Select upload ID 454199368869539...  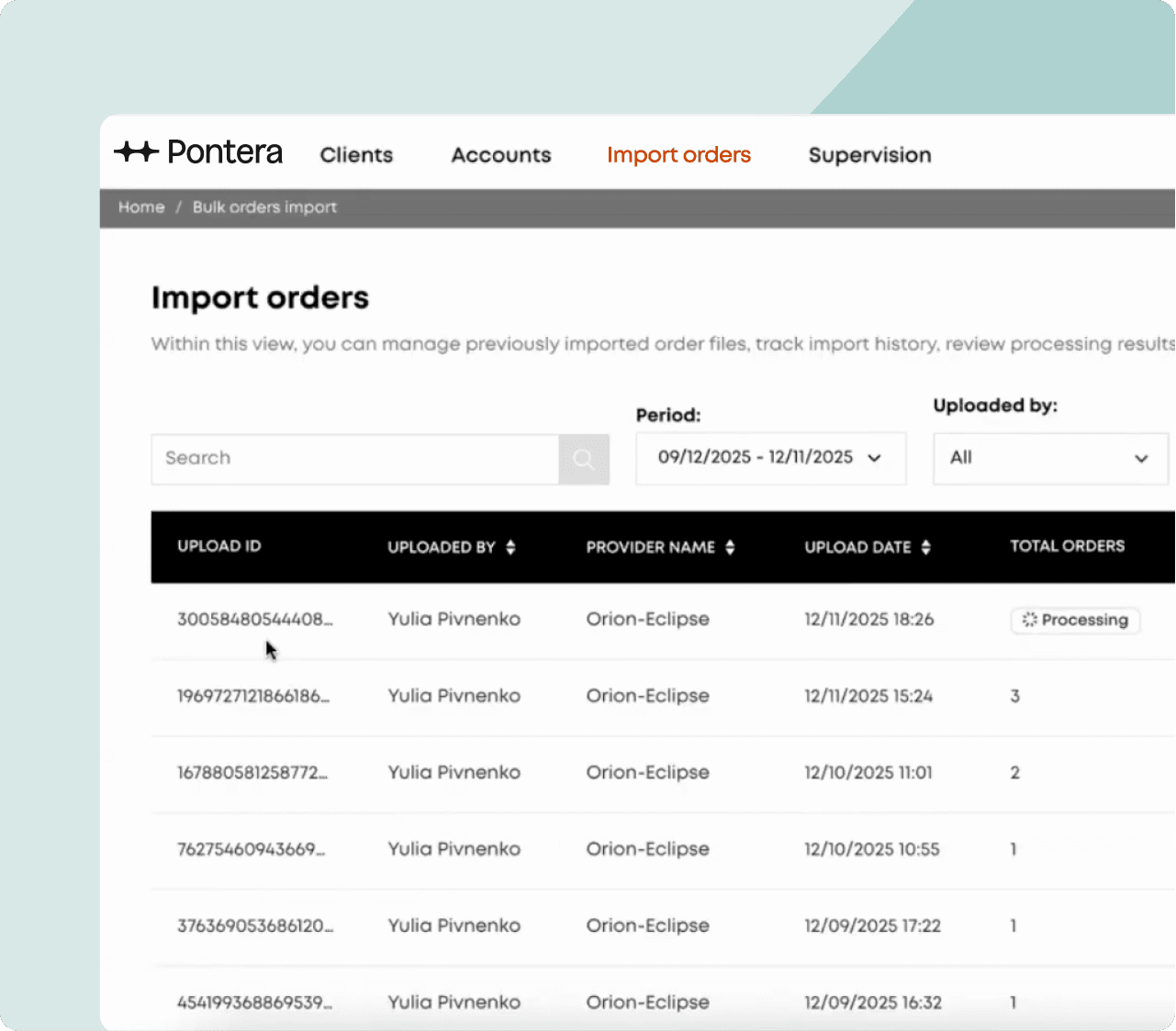(x=254, y=1003)
